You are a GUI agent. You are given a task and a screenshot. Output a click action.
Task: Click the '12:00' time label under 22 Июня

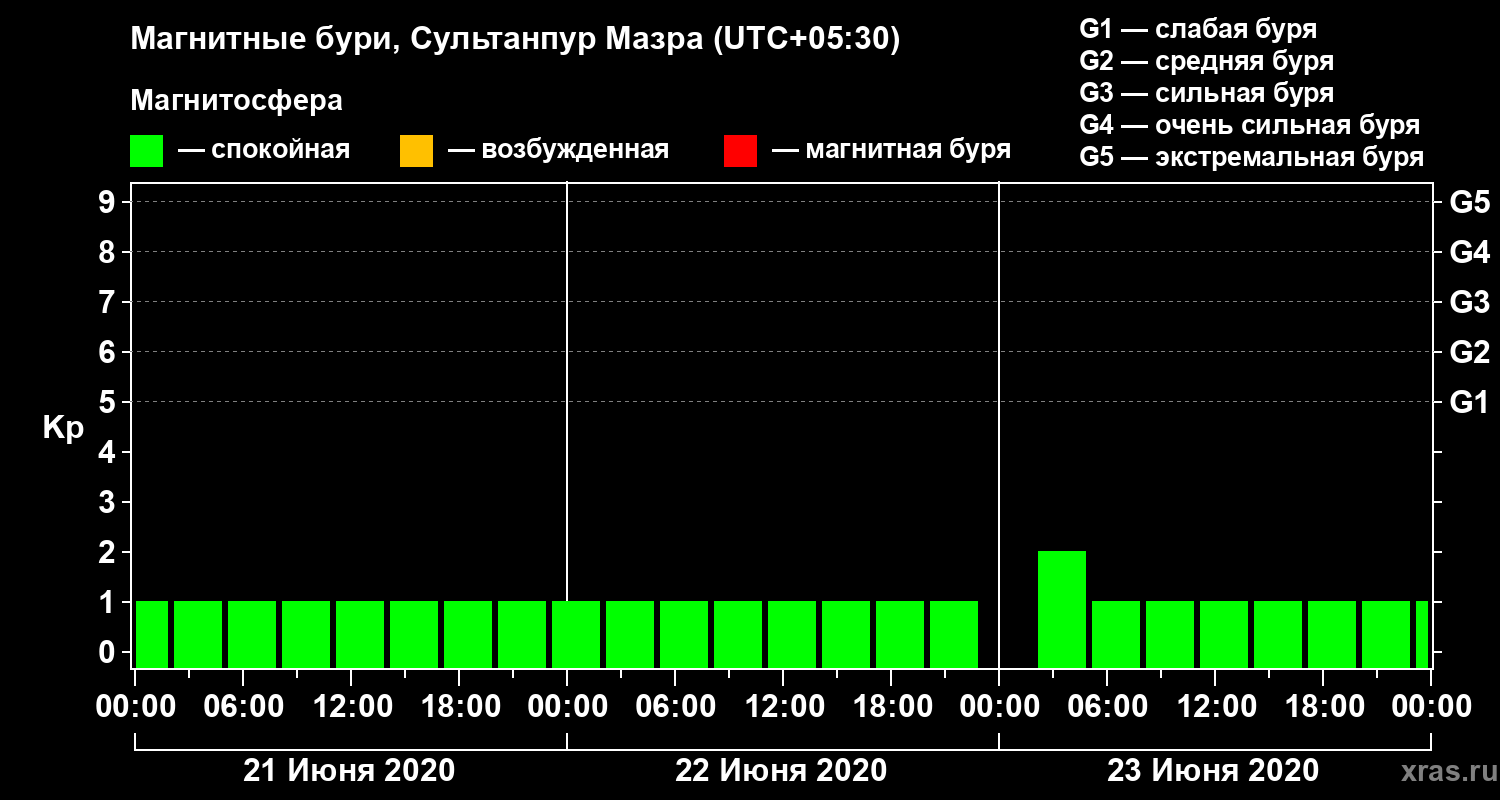[x=783, y=707]
